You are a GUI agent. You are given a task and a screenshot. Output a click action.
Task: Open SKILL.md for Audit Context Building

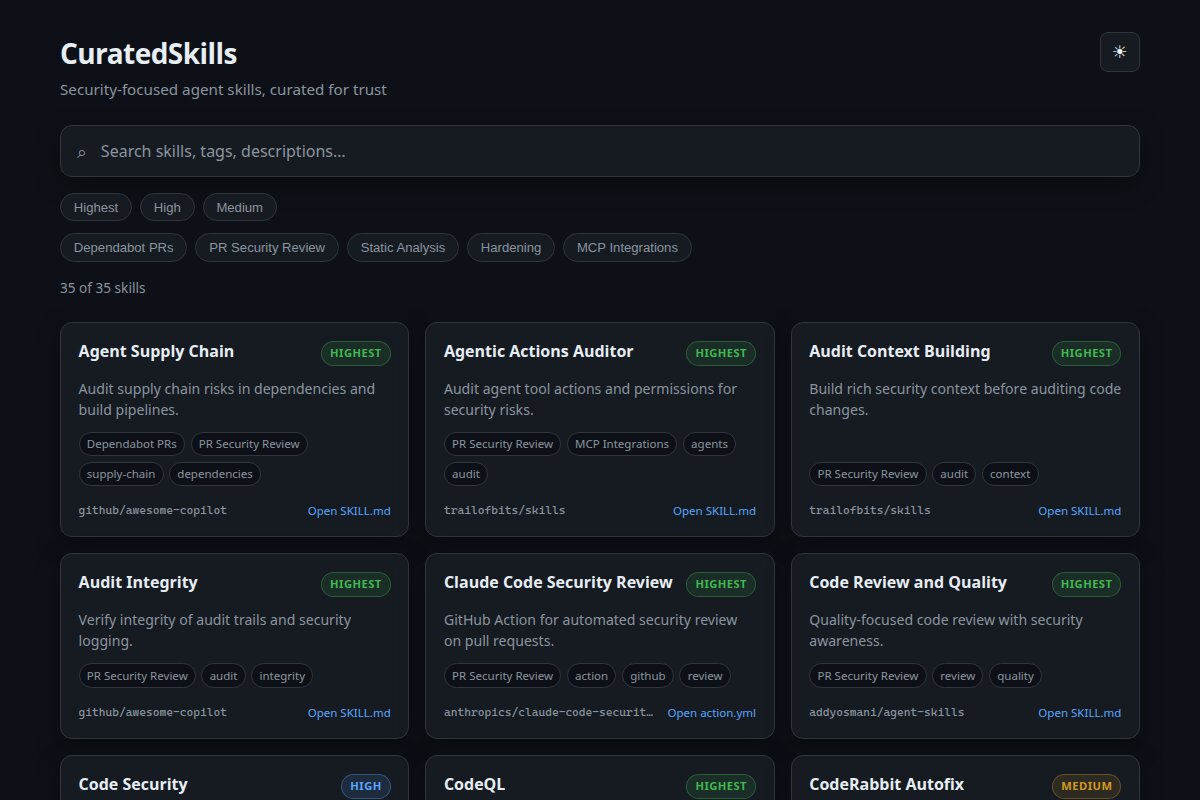tap(1079, 511)
